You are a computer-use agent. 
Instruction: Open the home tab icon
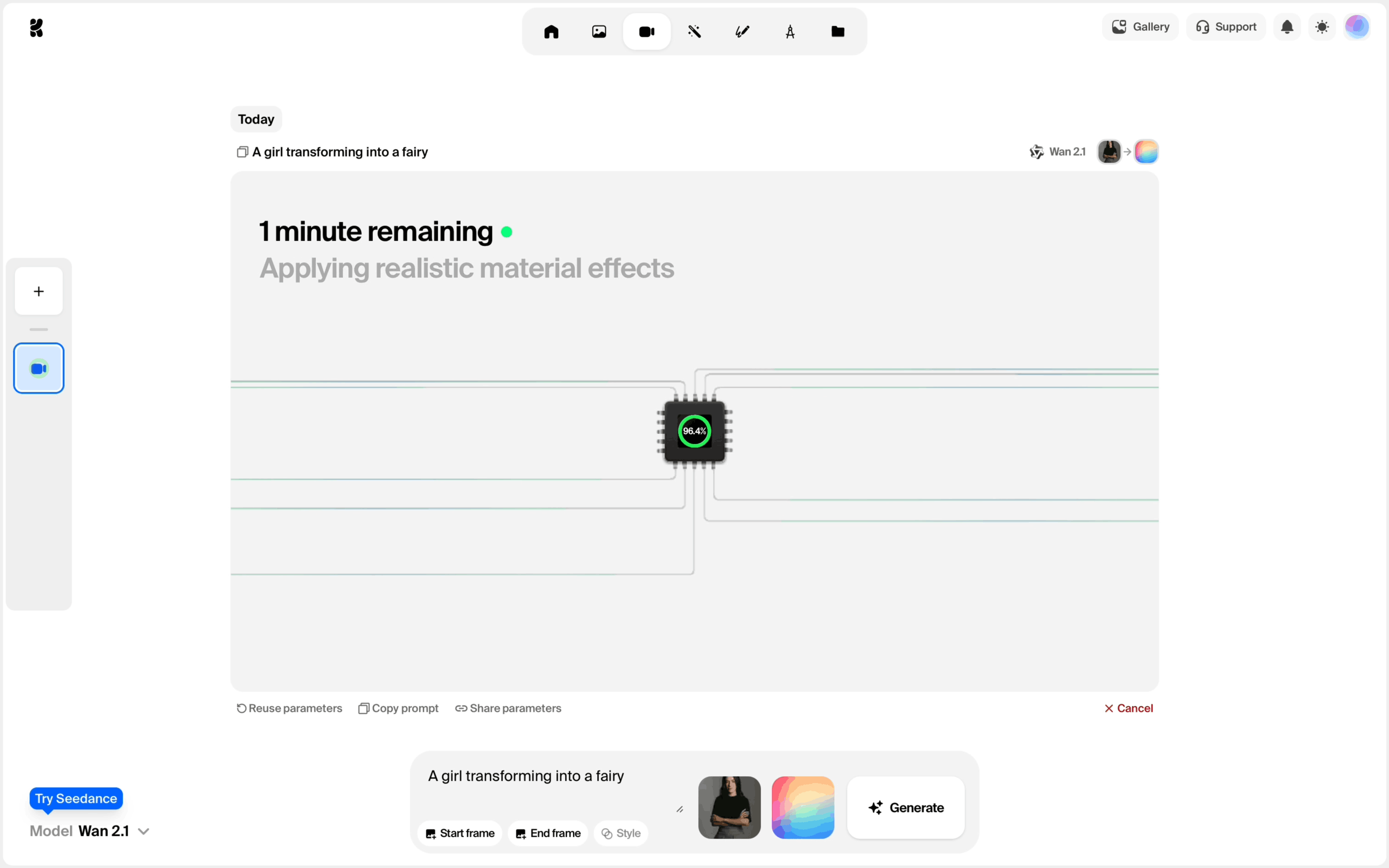click(551, 32)
